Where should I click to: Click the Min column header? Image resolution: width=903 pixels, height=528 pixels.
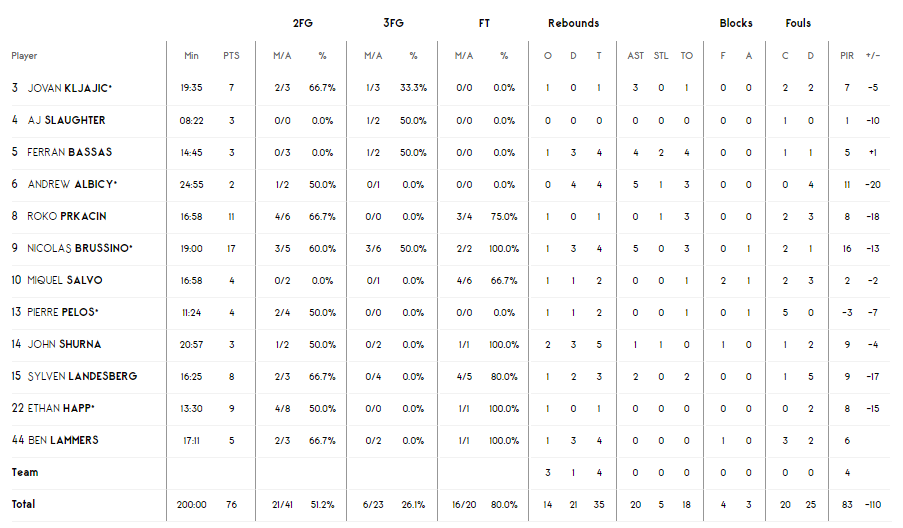191,56
